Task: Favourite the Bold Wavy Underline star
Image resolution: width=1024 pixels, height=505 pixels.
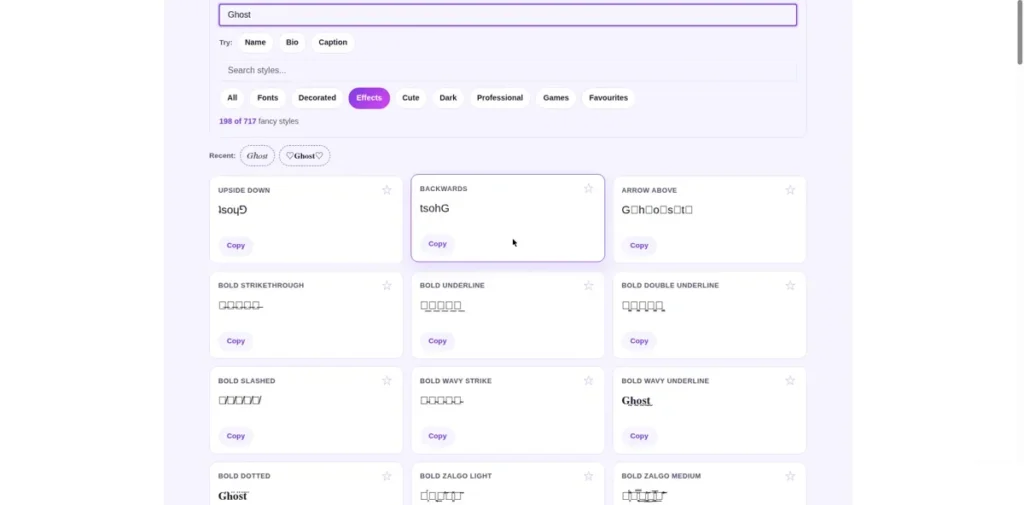Action: [790, 381]
